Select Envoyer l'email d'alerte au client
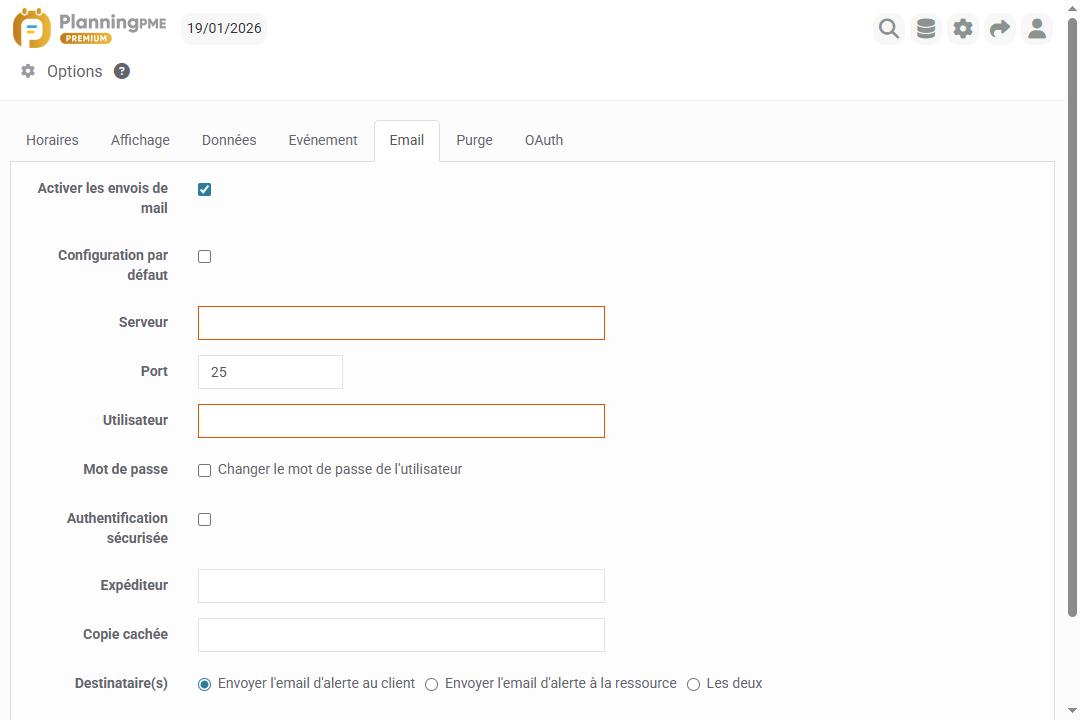Image resolution: width=1080 pixels, height=720 pixels. point(205,684)
